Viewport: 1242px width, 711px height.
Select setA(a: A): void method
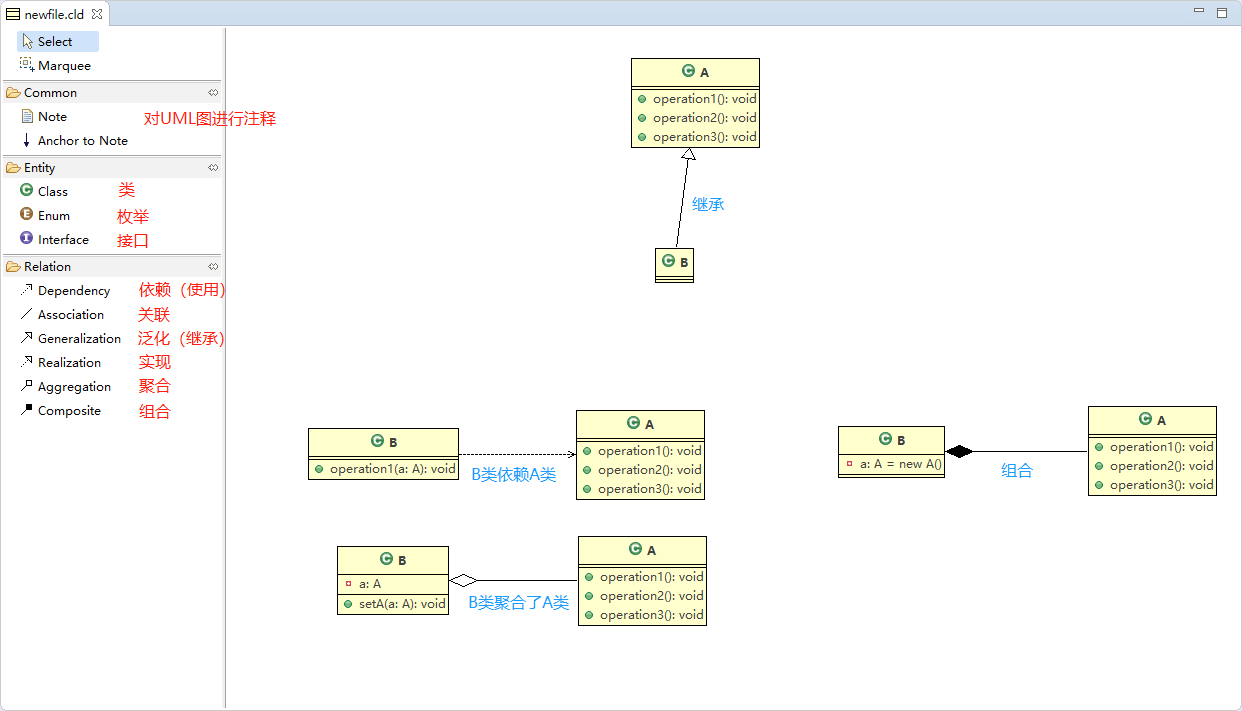point(393,604)
